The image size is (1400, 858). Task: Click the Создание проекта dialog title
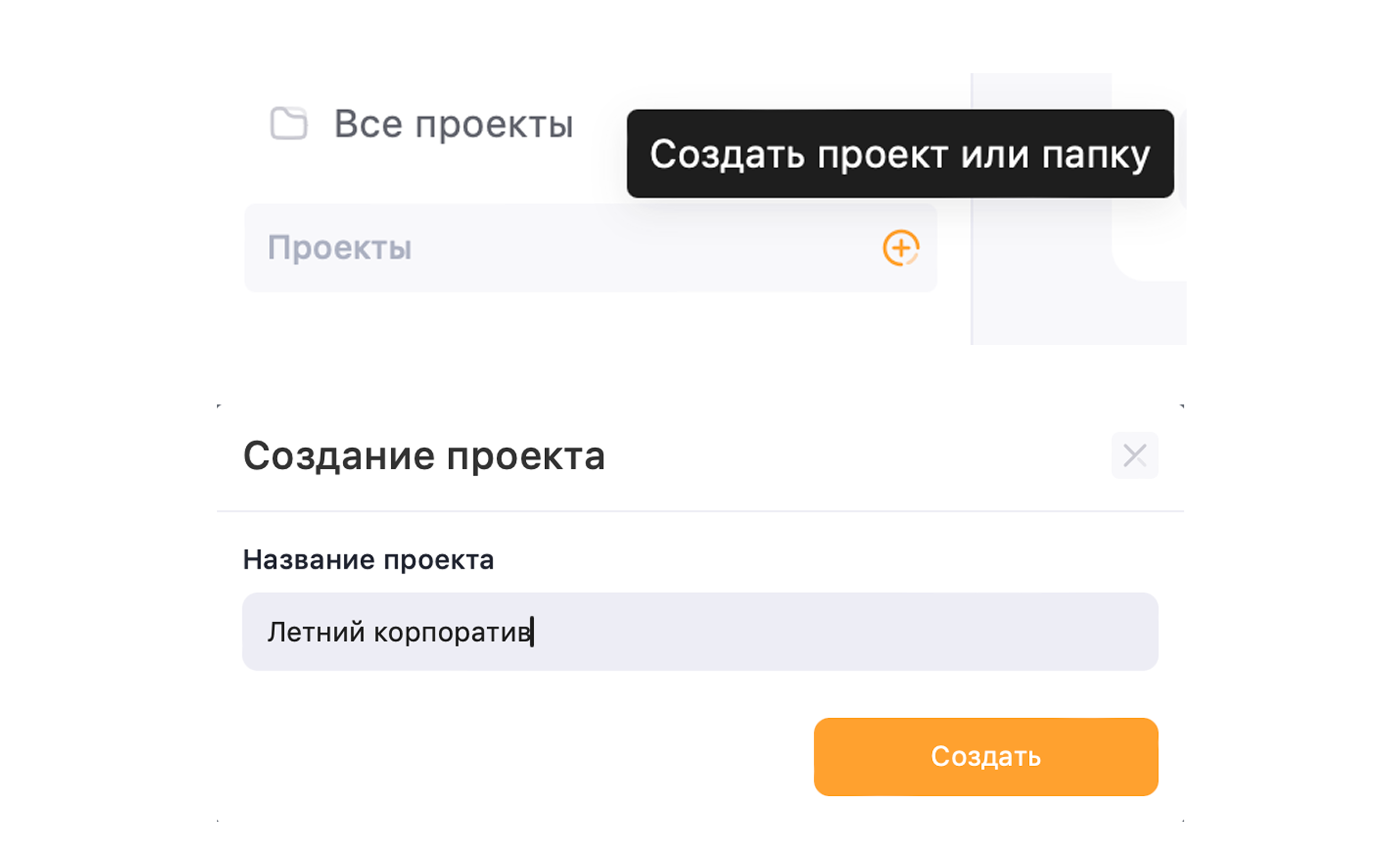pos(424,456)
